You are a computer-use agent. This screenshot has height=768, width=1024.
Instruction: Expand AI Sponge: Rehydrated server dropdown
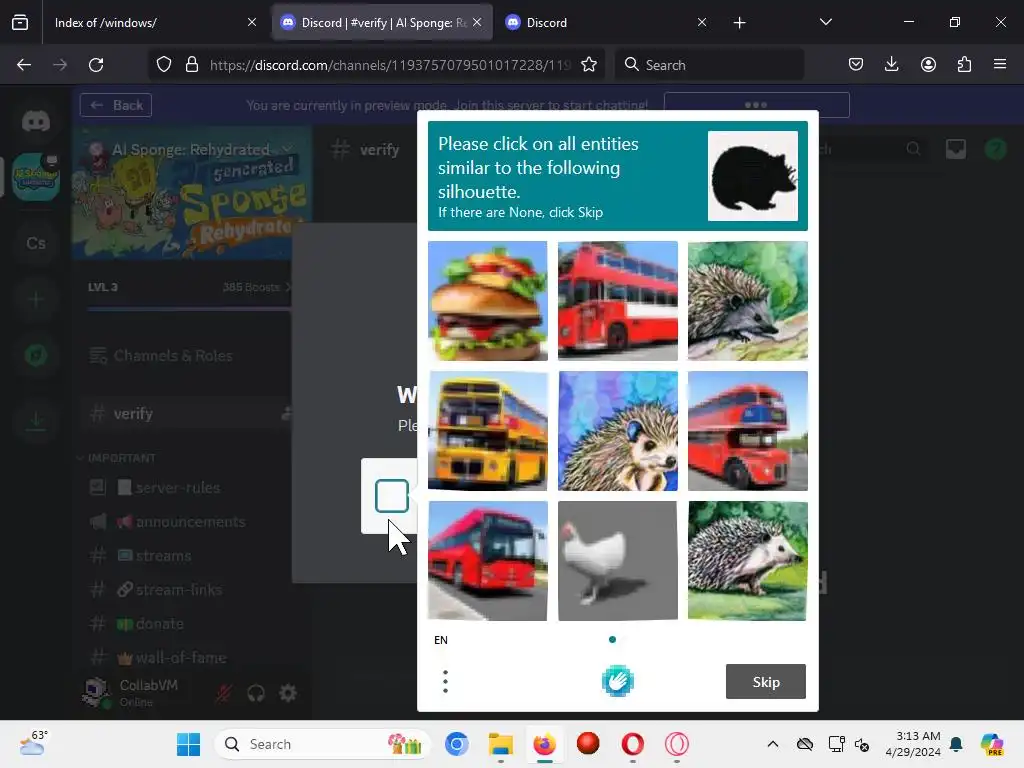tap(288, 150)
